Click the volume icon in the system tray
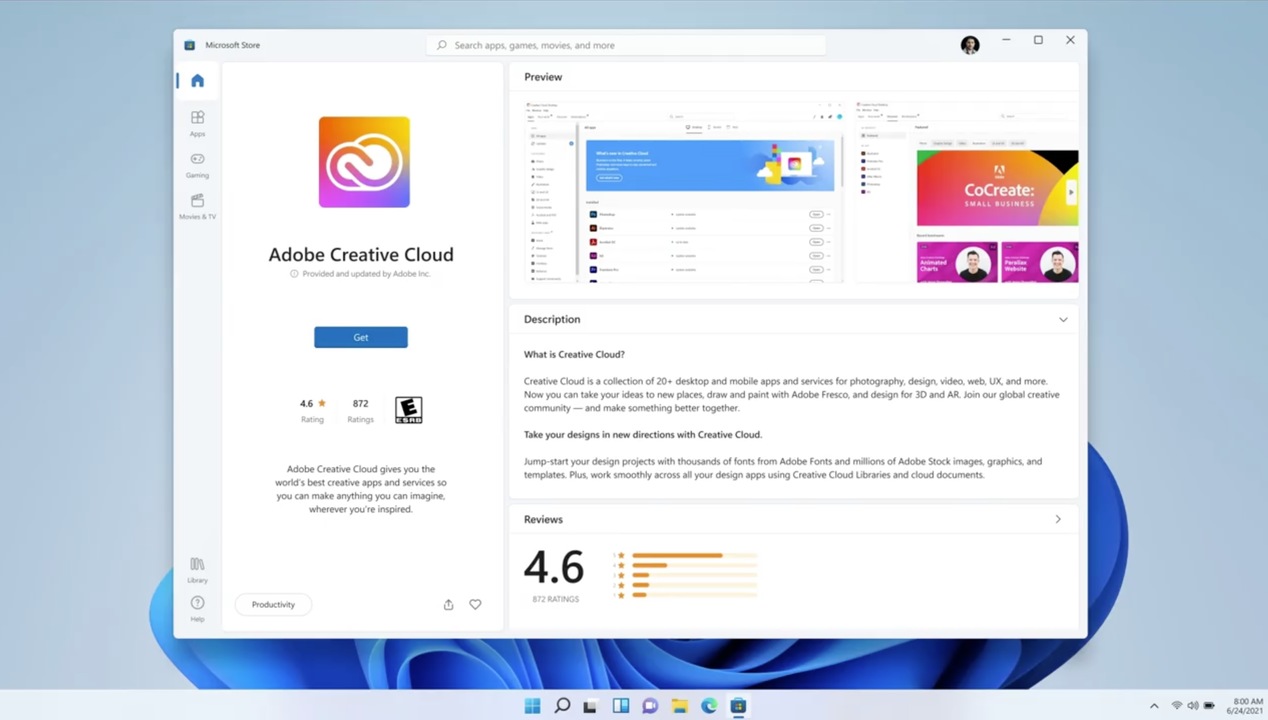Screen dimensions: 1268x720 coord(1193,706)
